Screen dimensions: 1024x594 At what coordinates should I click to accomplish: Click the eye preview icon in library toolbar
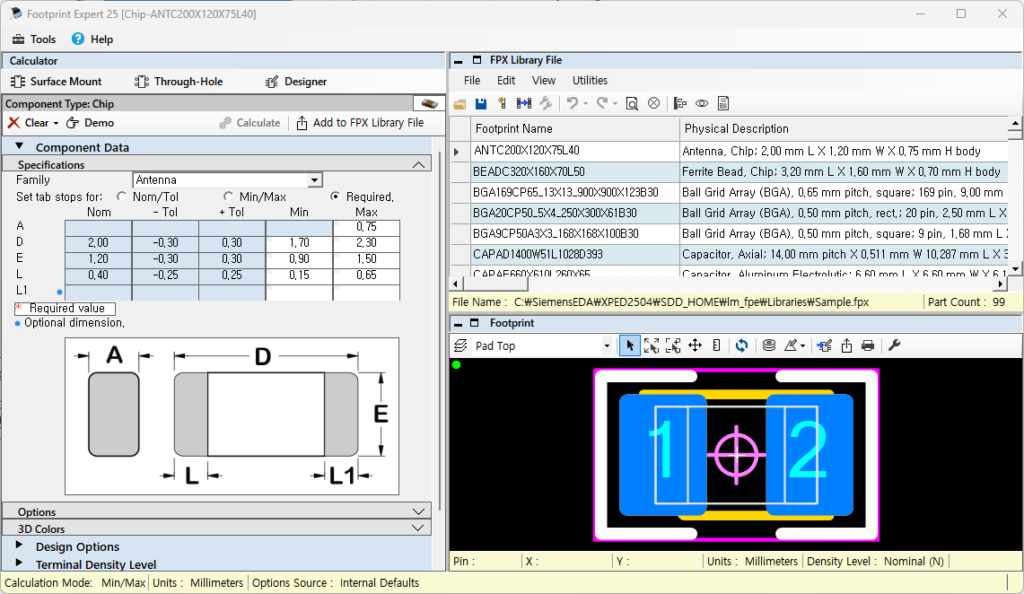pos(702,103)
